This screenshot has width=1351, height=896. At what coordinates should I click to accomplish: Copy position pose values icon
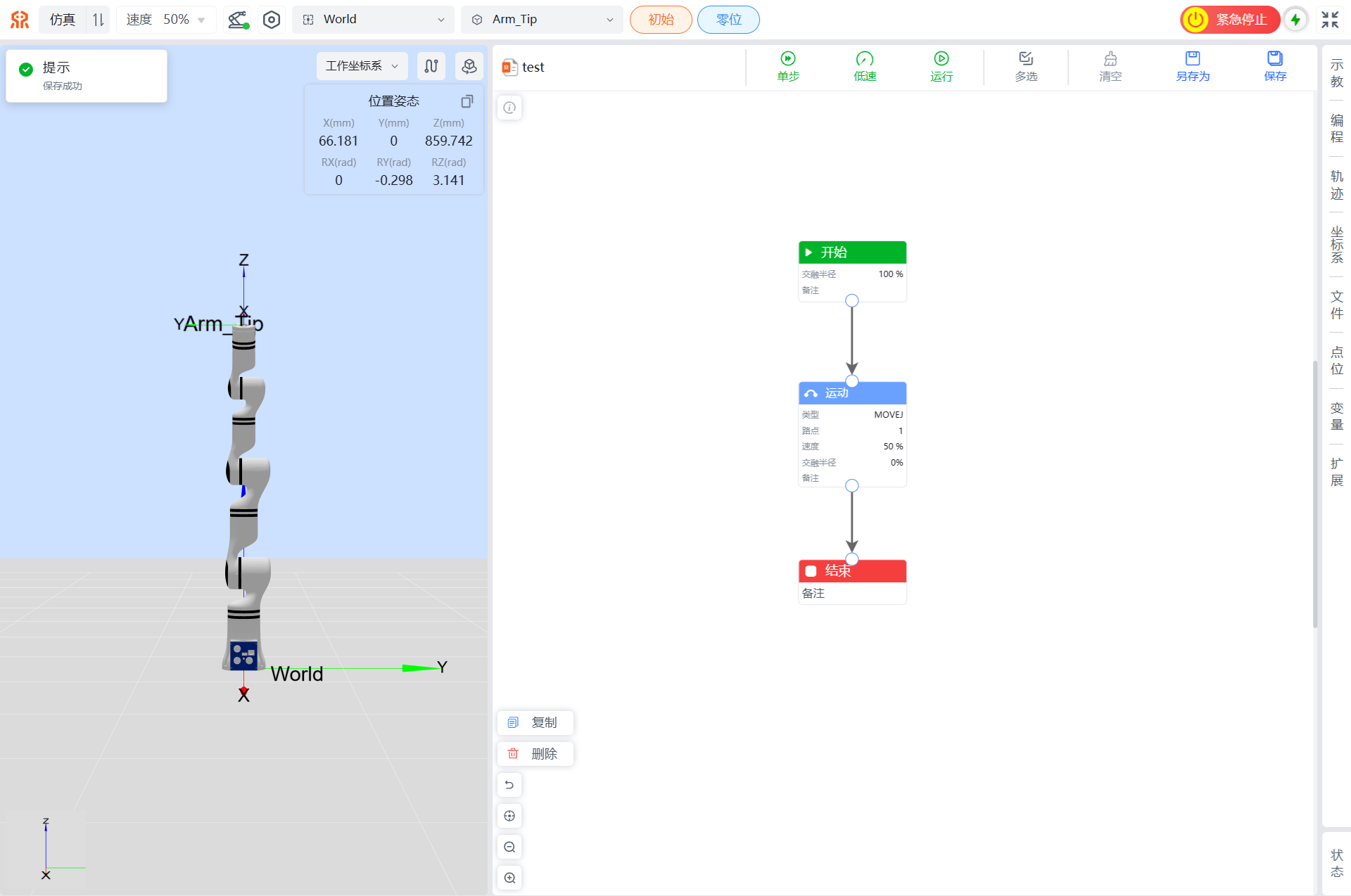[x=467, y=101]
